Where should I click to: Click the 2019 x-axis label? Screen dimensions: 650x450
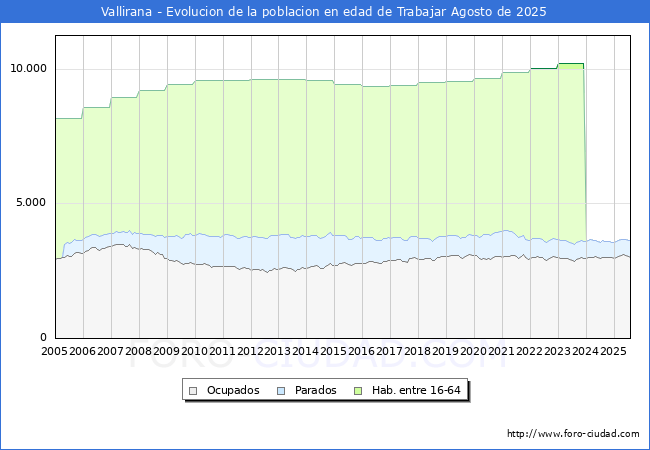click(446, 351)
